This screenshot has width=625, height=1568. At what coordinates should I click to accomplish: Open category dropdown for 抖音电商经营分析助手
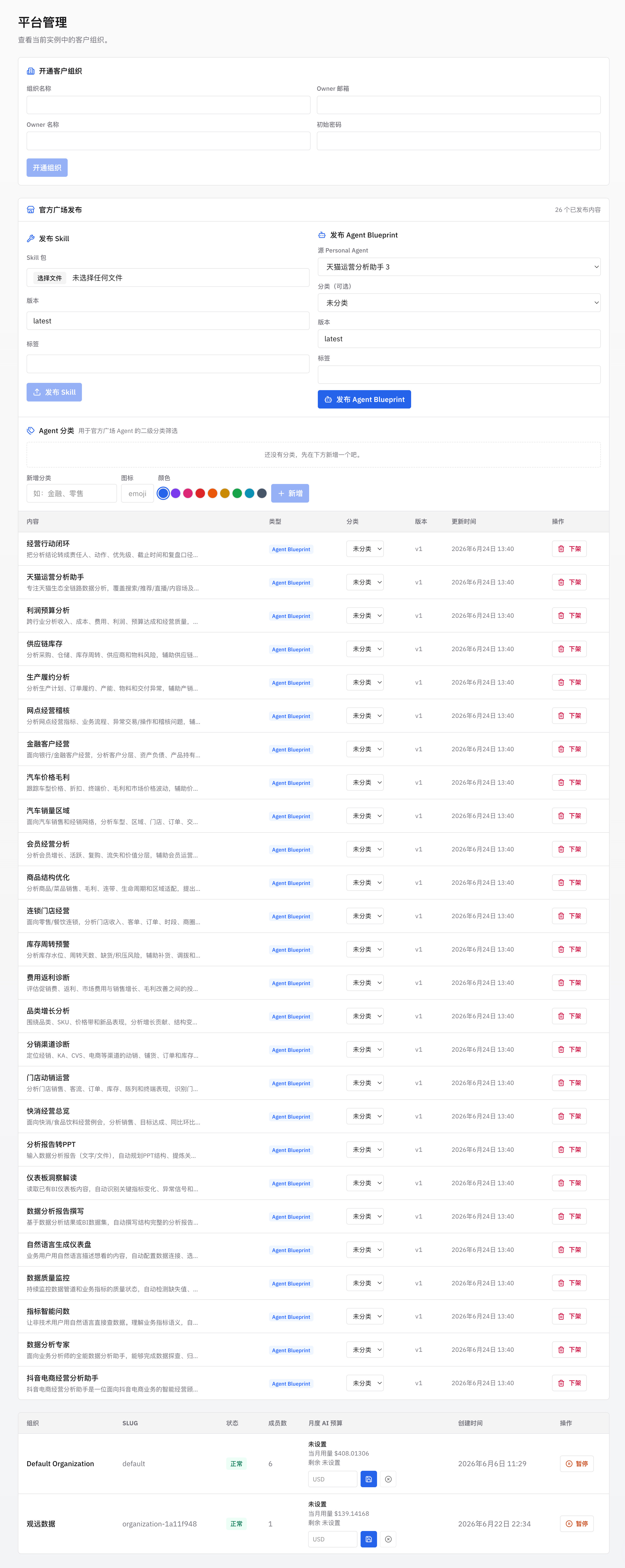[365, 1383]
